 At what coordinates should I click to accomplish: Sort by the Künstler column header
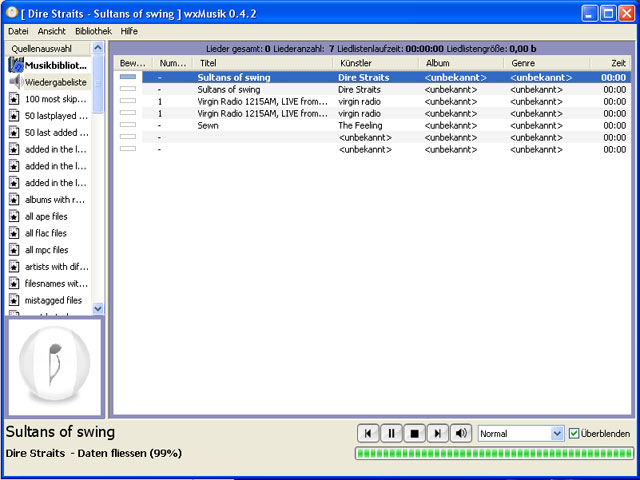(376, 63)
